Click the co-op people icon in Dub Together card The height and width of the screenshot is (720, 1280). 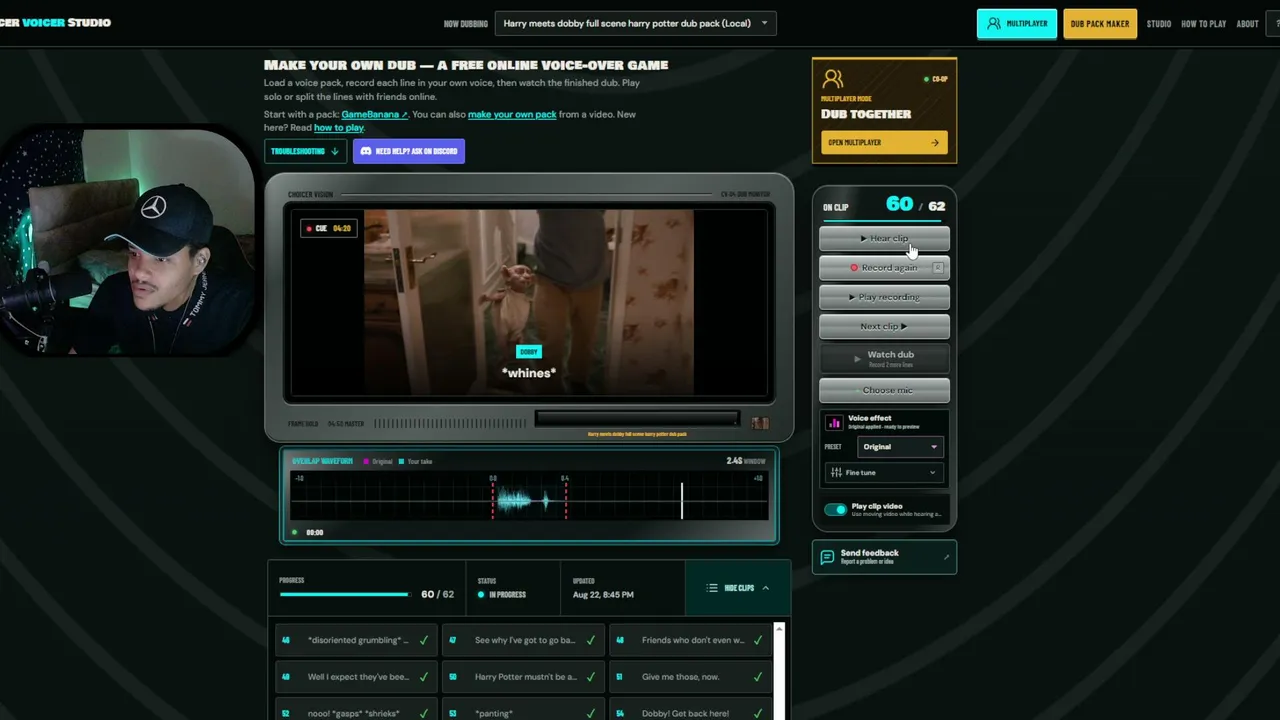tap(833, 78)
